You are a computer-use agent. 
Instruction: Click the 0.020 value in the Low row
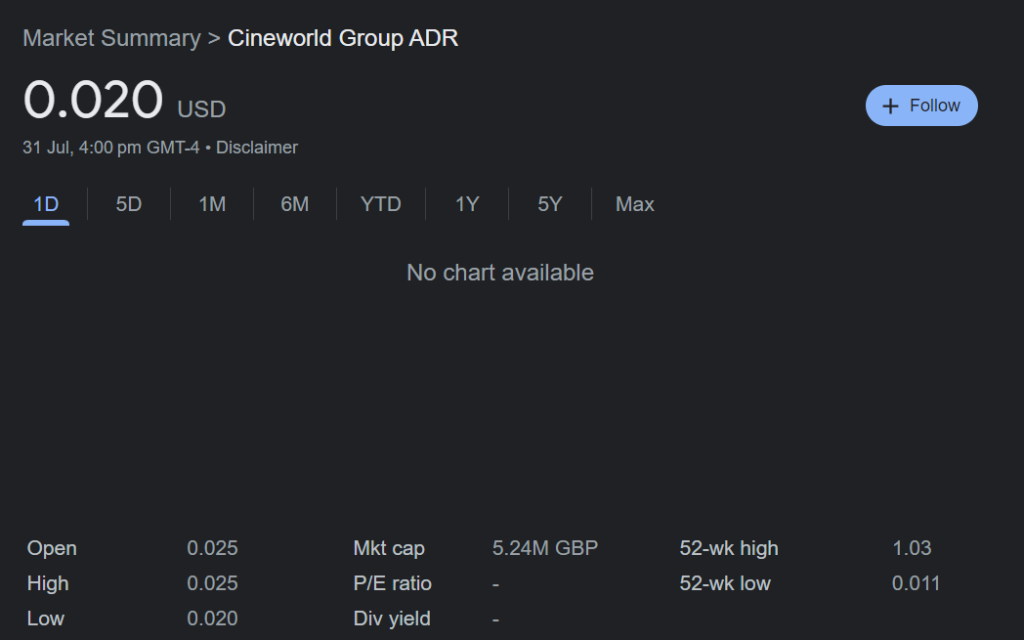click(212, 618)
